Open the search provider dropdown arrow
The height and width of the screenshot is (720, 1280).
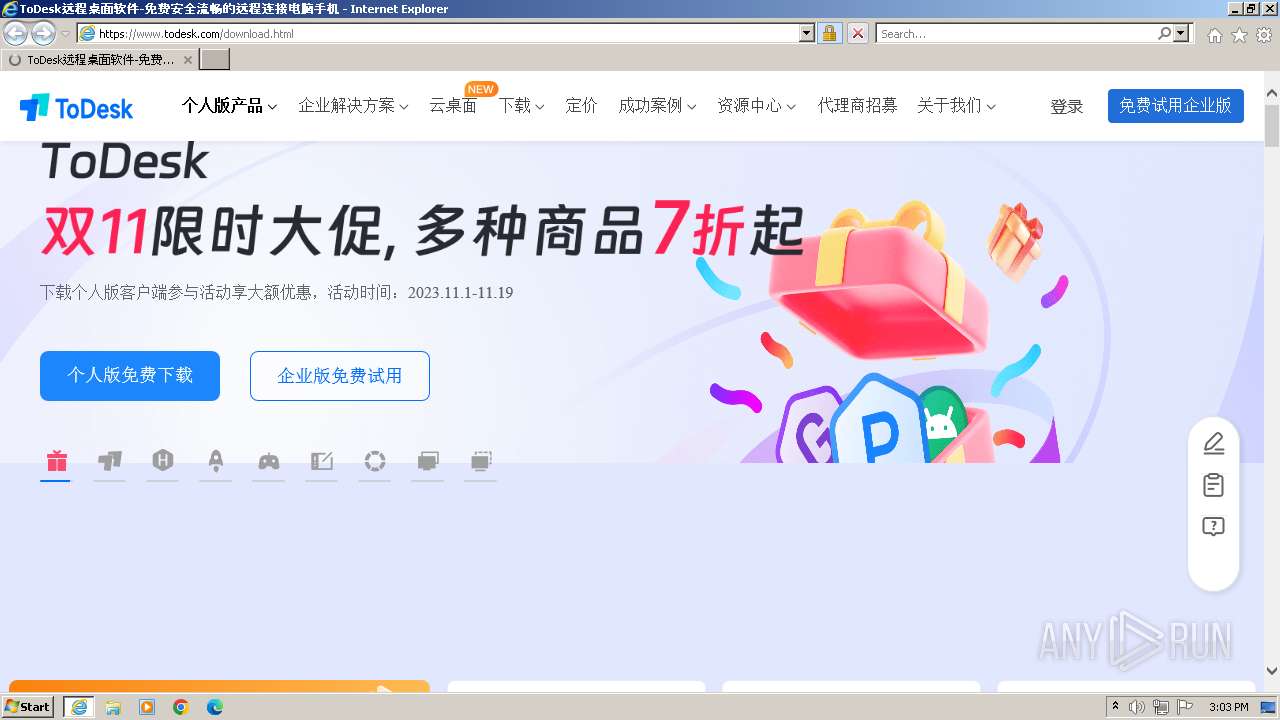(1182, 33)
